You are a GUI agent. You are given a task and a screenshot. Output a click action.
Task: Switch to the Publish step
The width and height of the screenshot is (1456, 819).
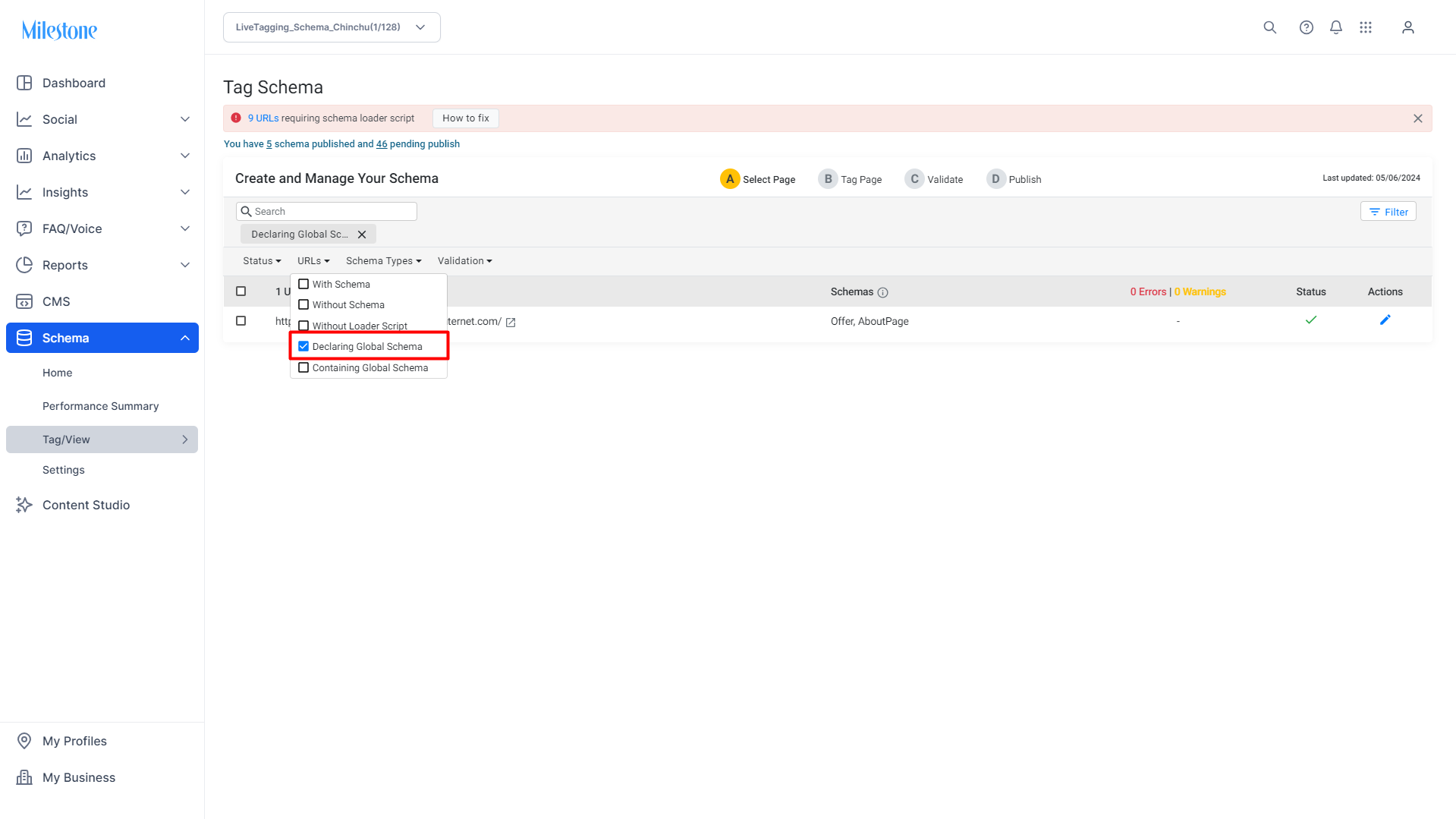[1014, 179]
